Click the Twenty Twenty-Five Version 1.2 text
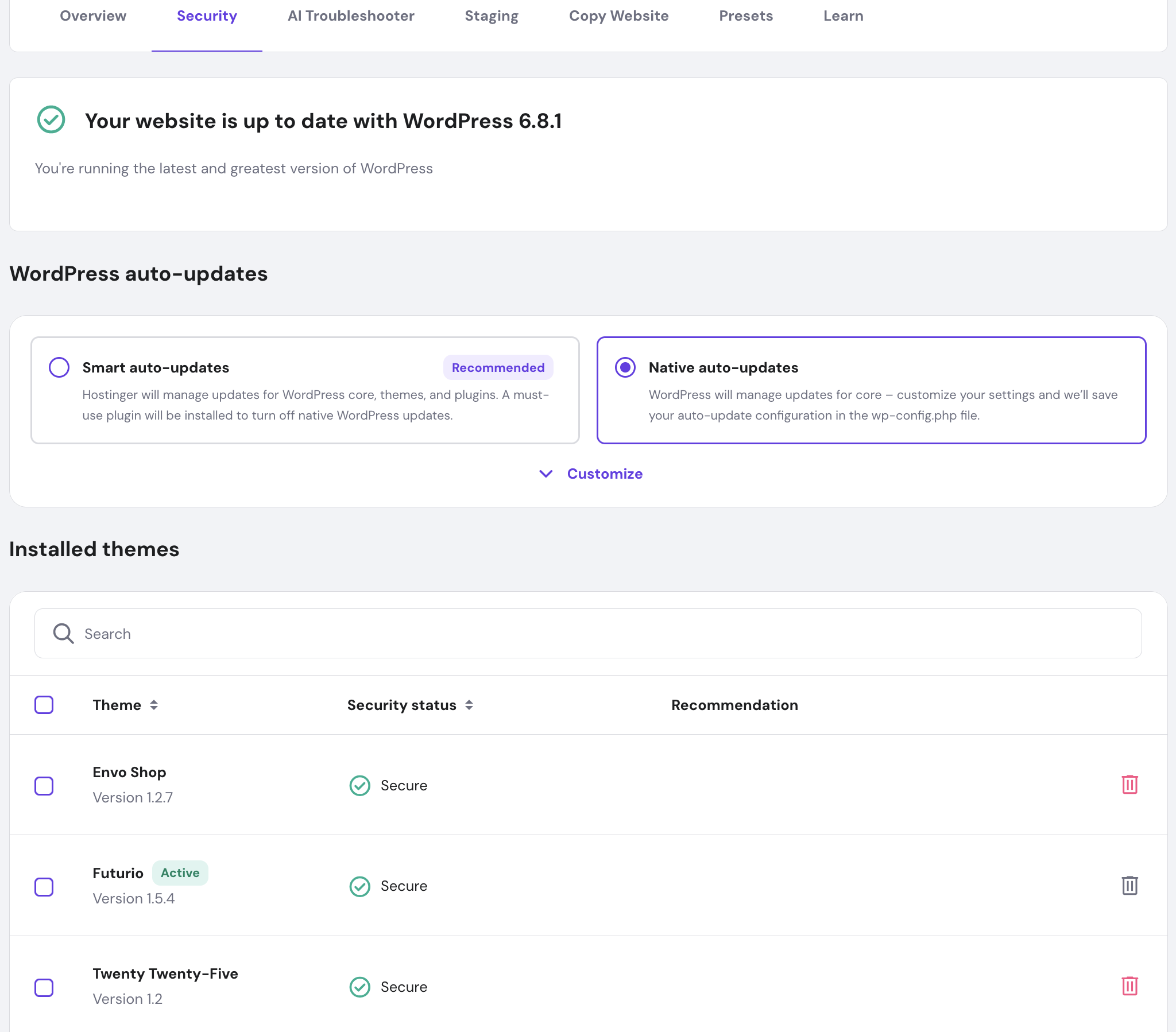Screen dimensions: 1176x1032 click(127, 999)
